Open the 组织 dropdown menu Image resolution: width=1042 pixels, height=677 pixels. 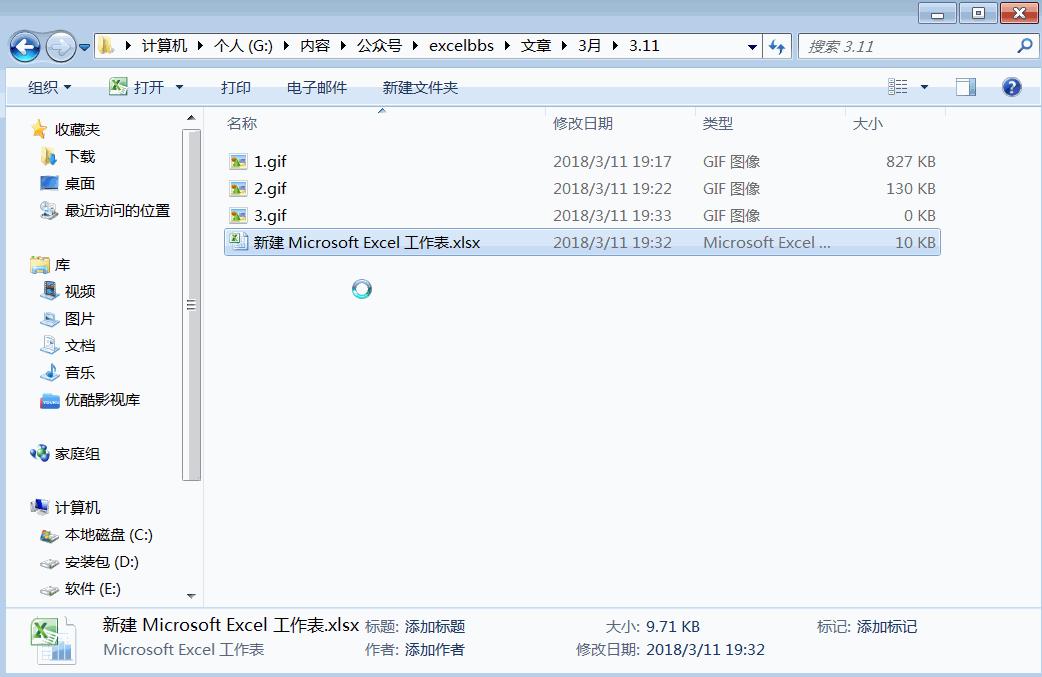[x=48, y=87]
